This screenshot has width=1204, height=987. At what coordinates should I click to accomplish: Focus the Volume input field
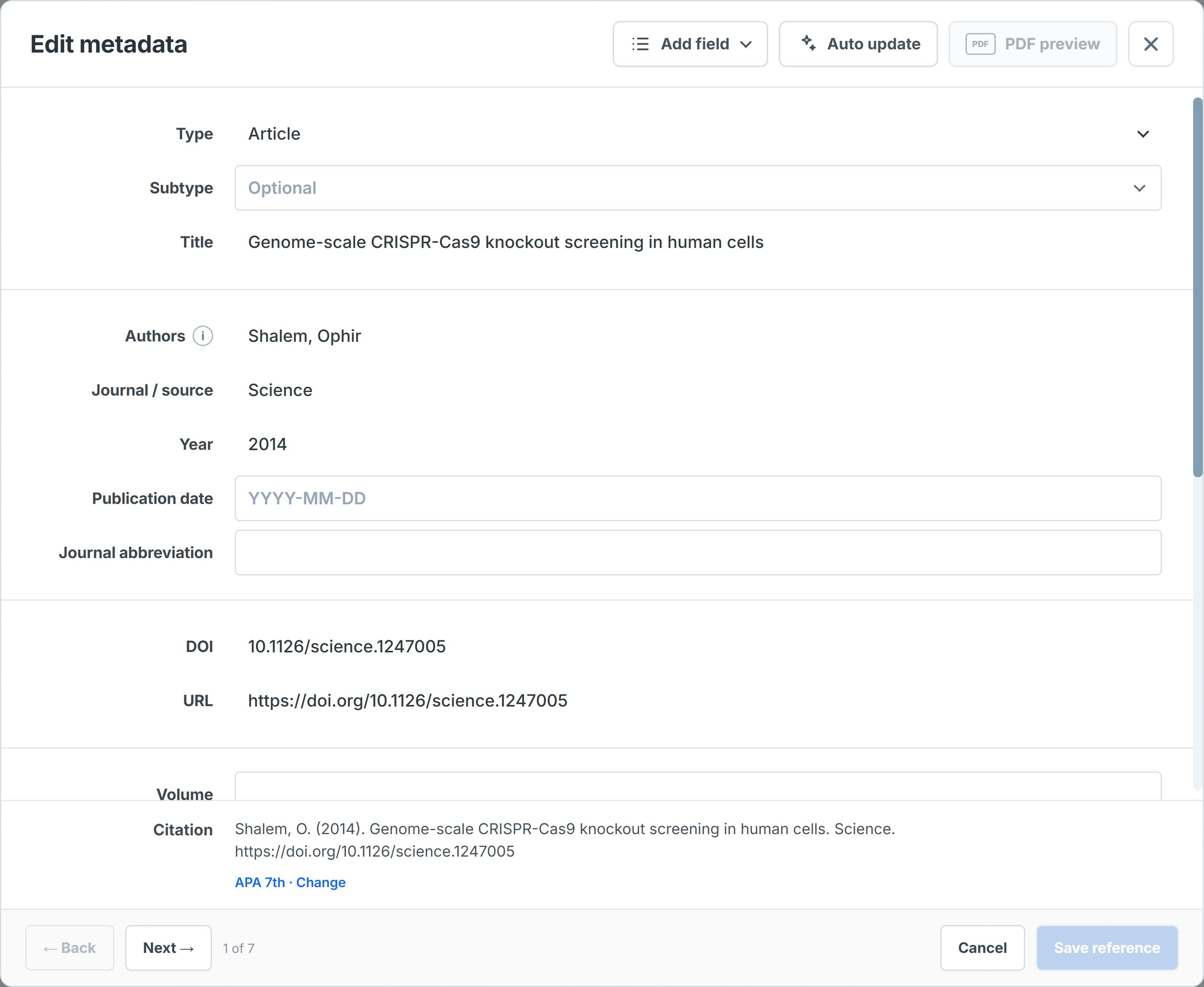pos(698,786)
